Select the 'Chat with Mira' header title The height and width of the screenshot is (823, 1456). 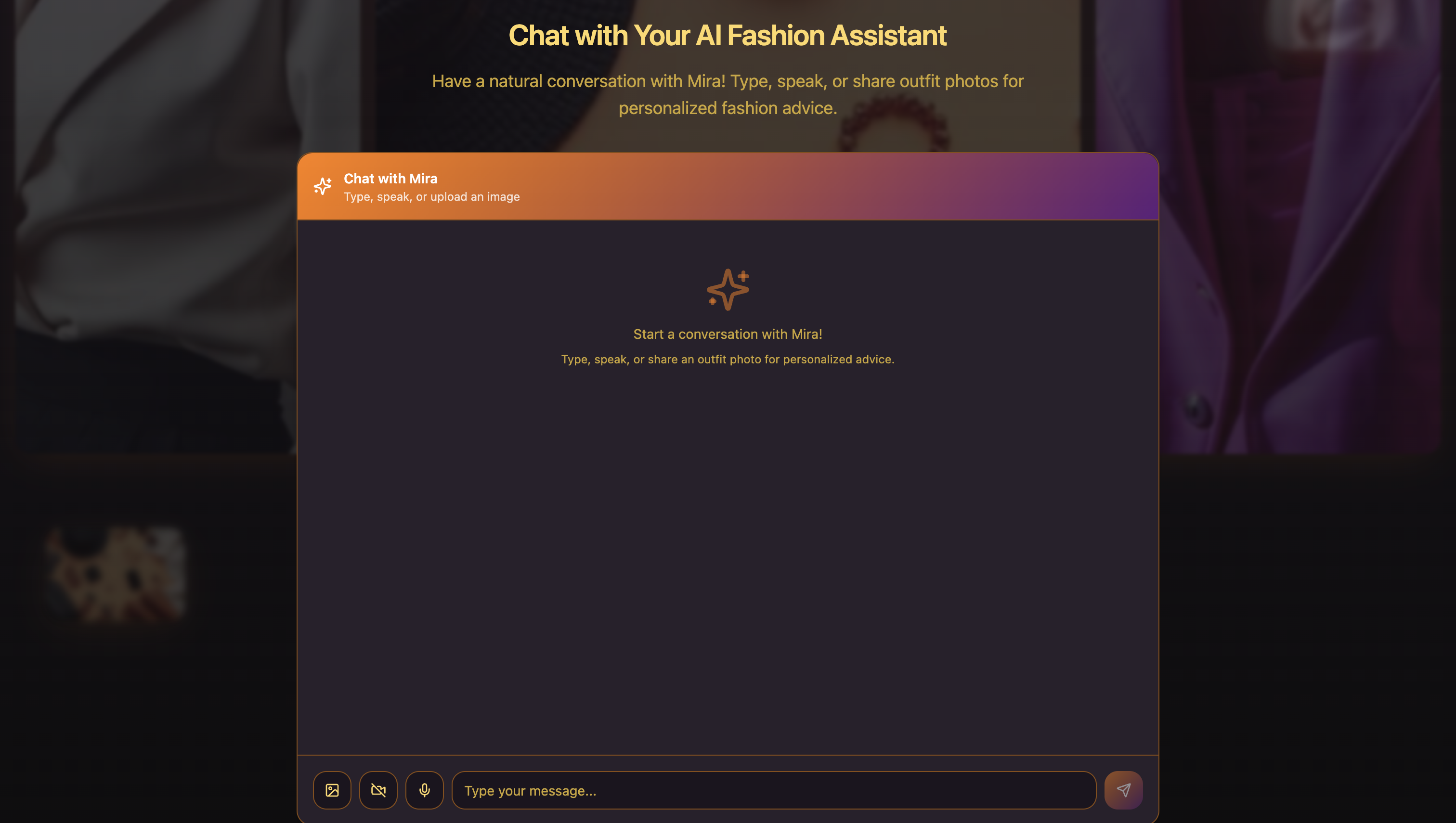click(390, 178)
